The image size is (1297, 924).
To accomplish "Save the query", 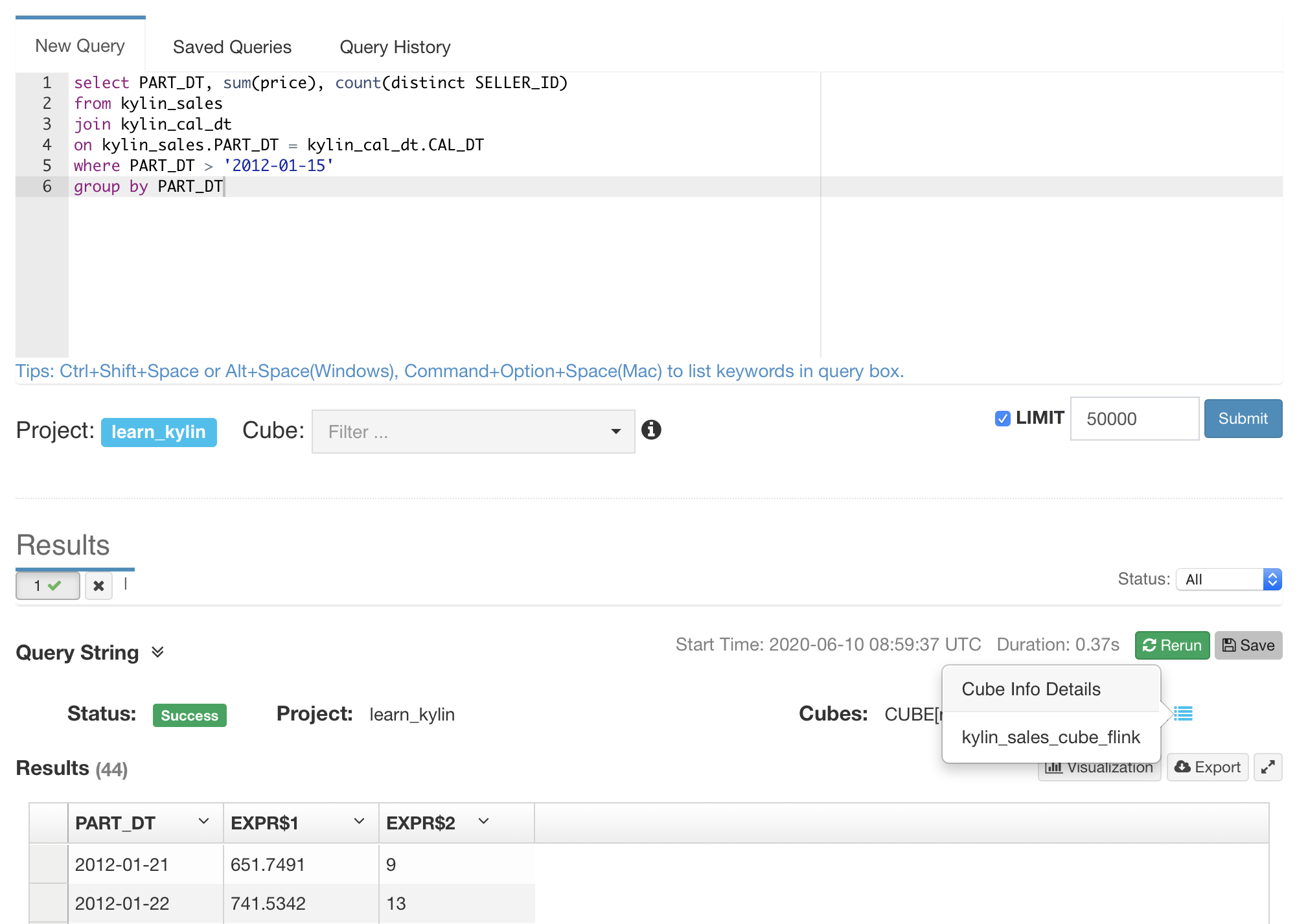I will tap(1248, 645).
